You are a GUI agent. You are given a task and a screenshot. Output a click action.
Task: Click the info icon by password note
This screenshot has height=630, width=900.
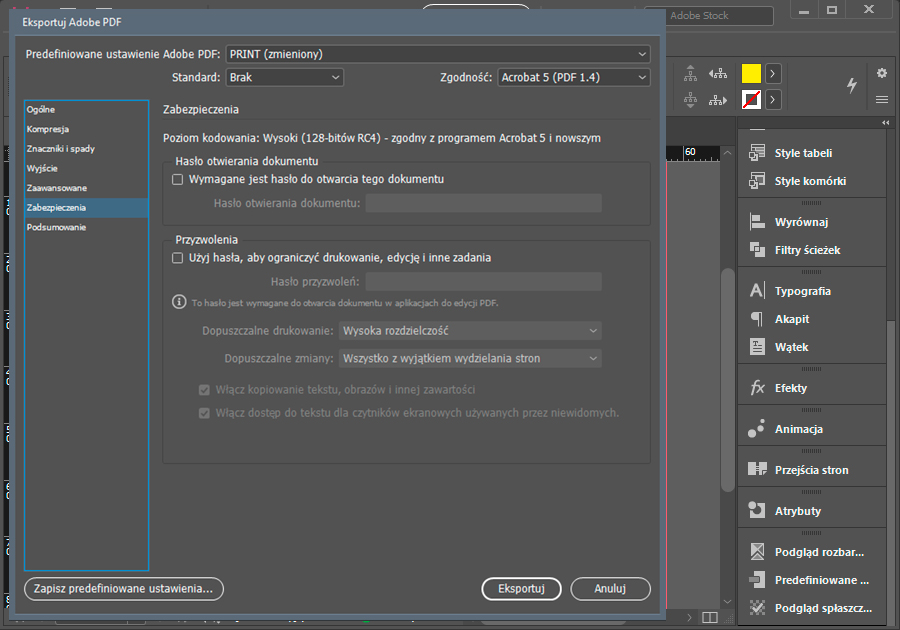(179, 302)
